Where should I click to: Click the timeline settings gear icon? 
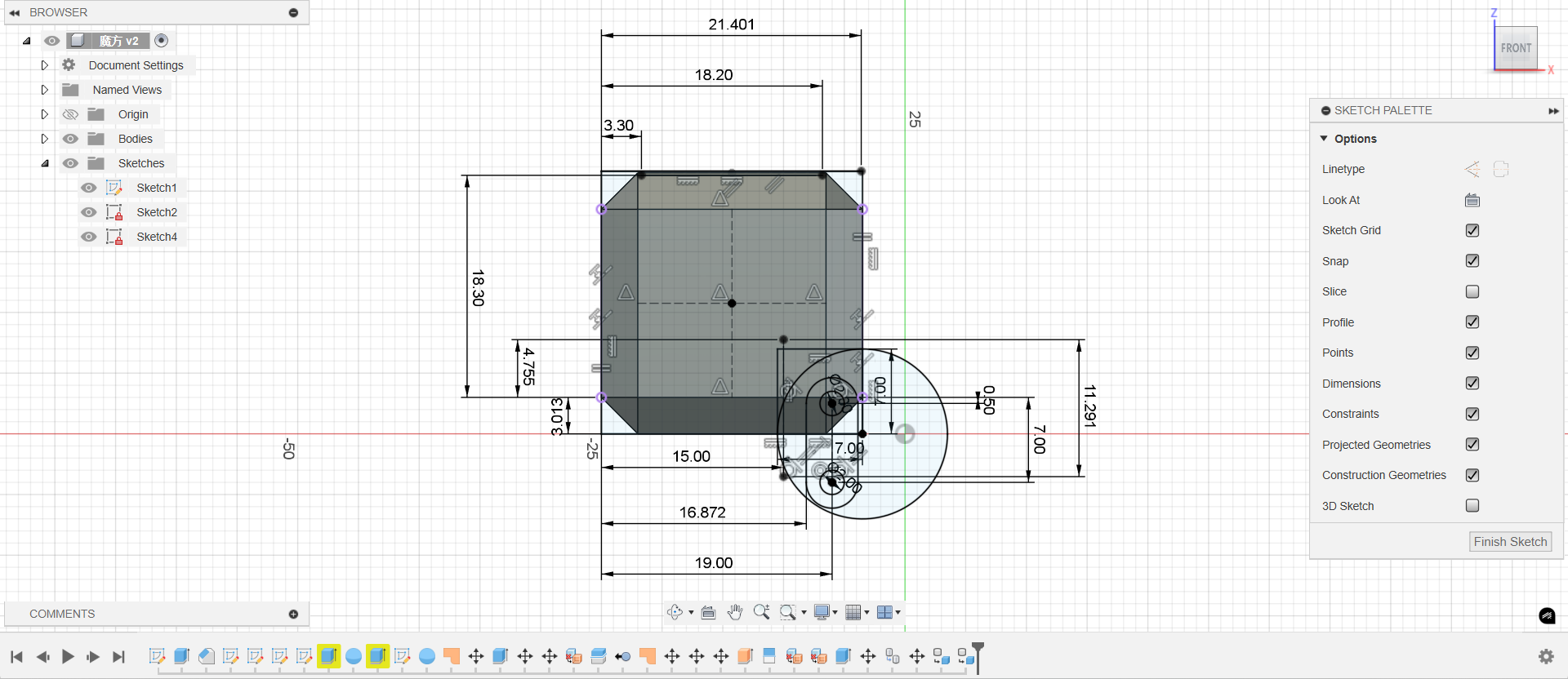(x=1546, y=656)
